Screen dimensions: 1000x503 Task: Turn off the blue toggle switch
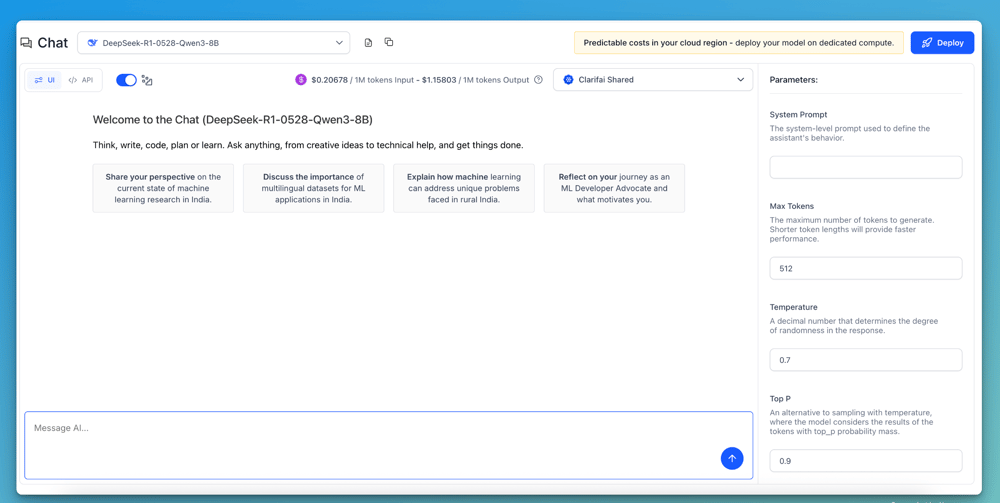126,80
